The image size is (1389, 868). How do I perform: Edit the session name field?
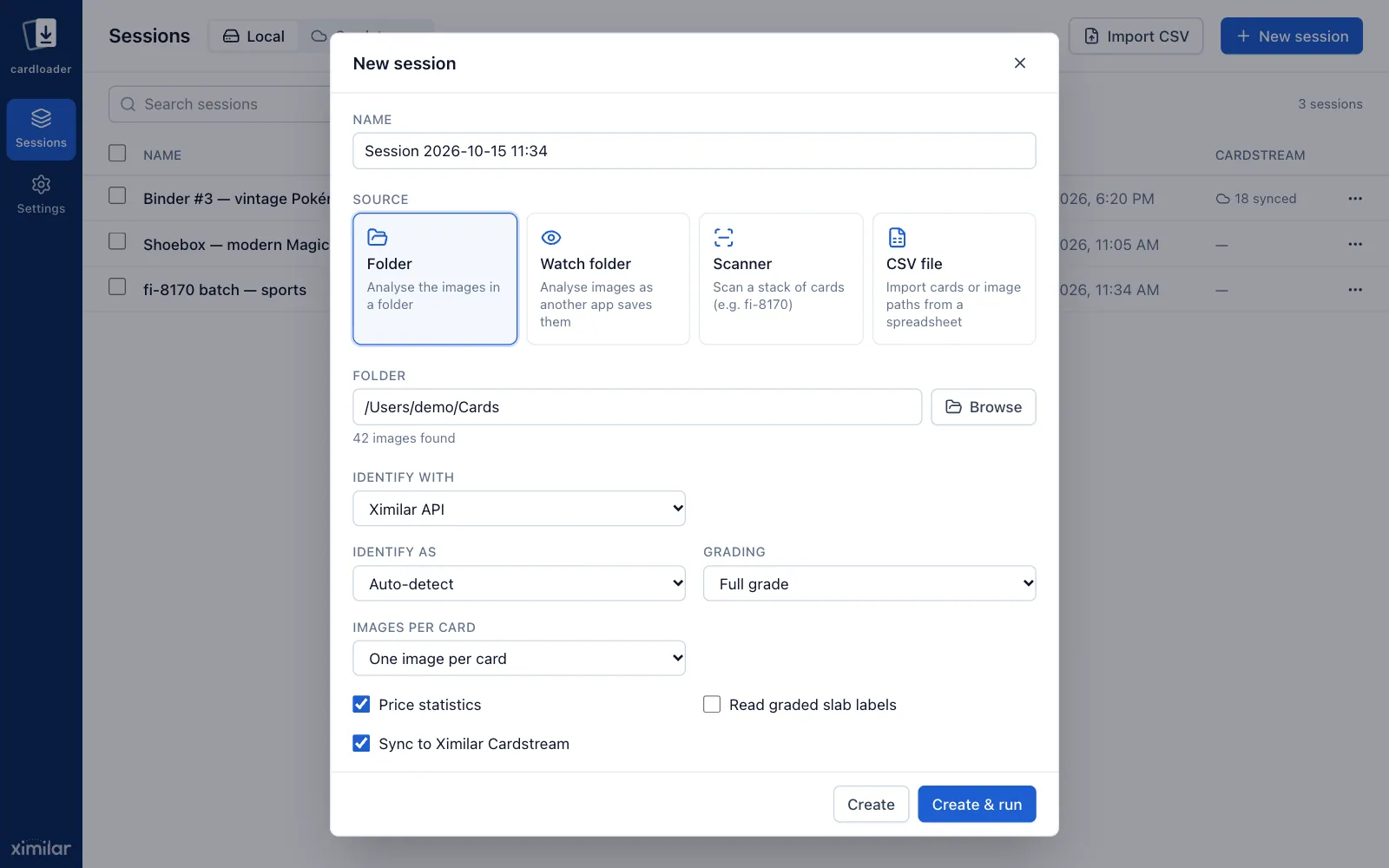694,151
